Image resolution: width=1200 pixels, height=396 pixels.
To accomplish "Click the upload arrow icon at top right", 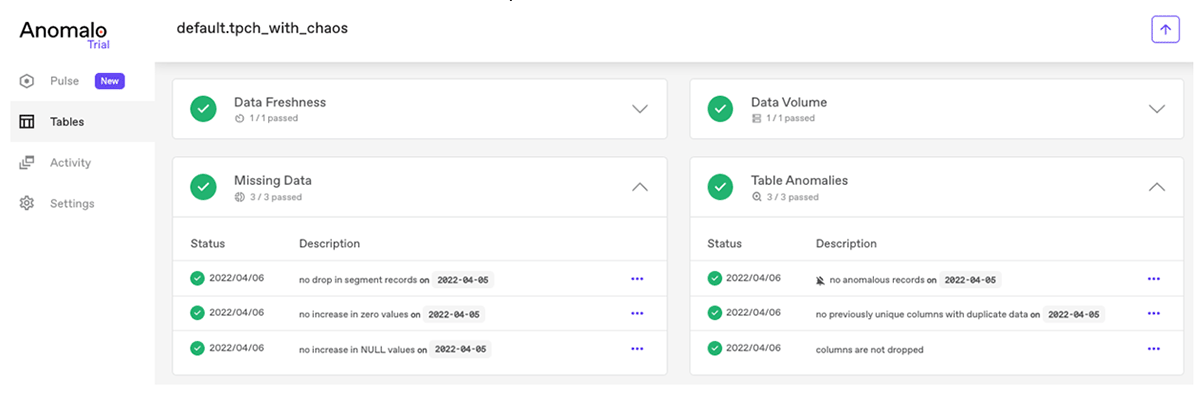I will tap(1165, 30).
